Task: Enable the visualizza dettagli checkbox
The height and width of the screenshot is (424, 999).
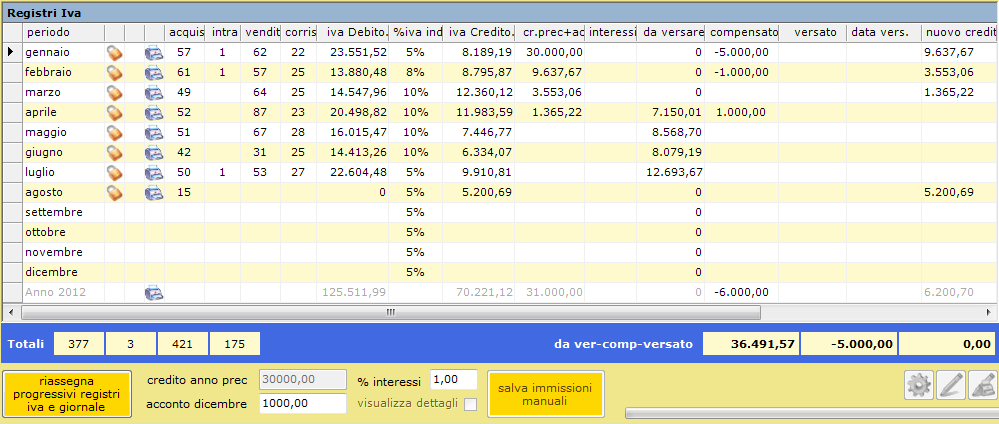Action: [x=470, y=404]
